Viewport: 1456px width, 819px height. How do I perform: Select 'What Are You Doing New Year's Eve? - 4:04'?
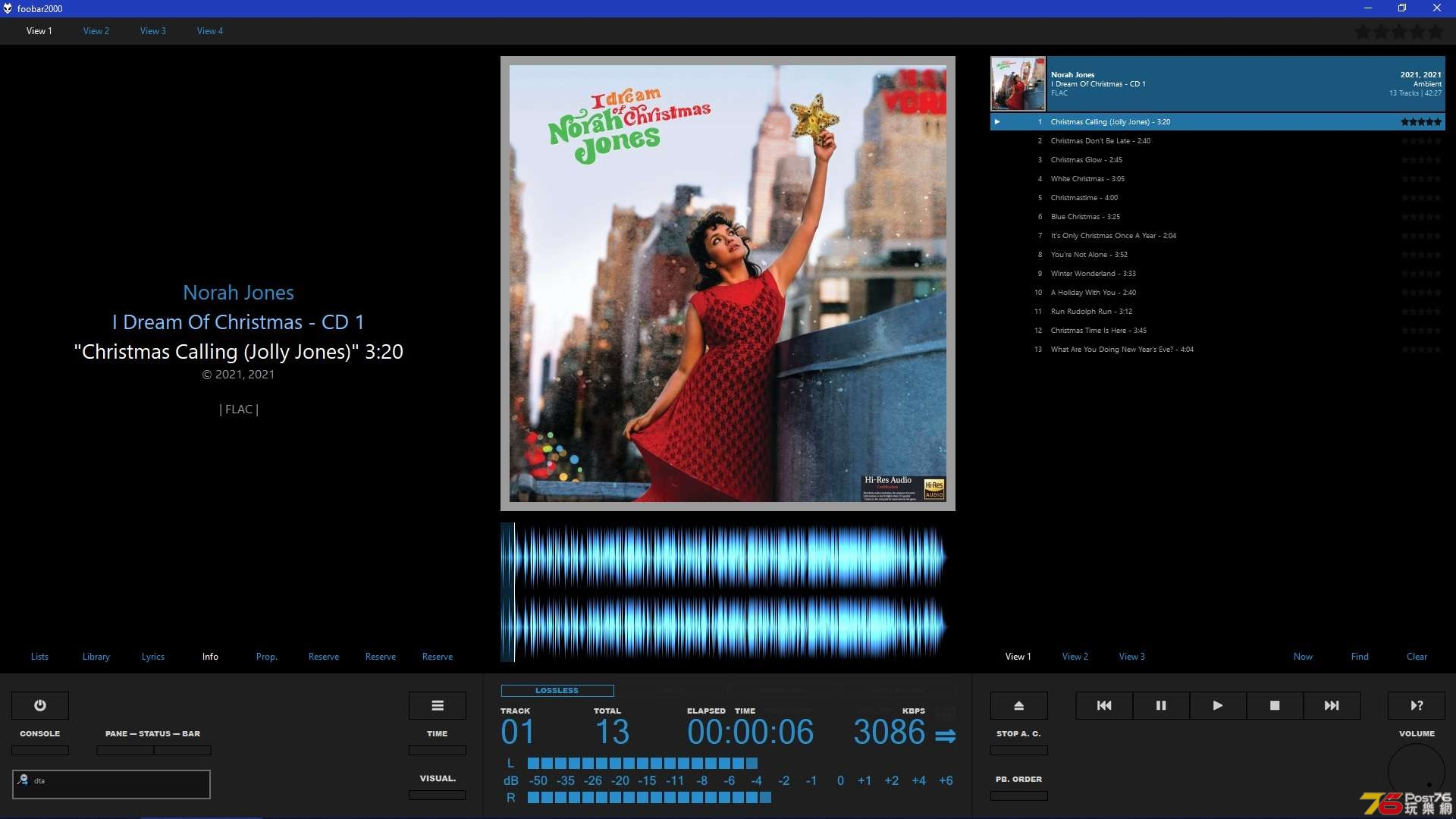tap(1217, 349)
